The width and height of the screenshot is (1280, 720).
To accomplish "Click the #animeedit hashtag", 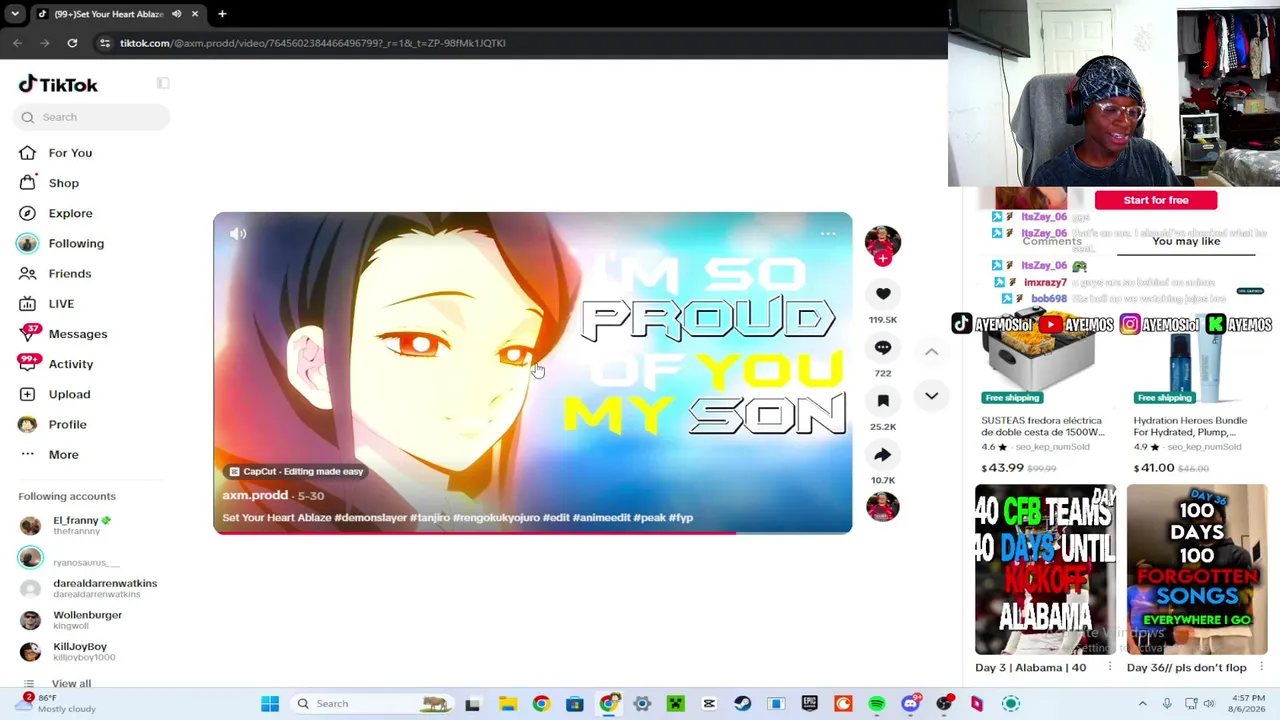I will (x=601, y=518).
